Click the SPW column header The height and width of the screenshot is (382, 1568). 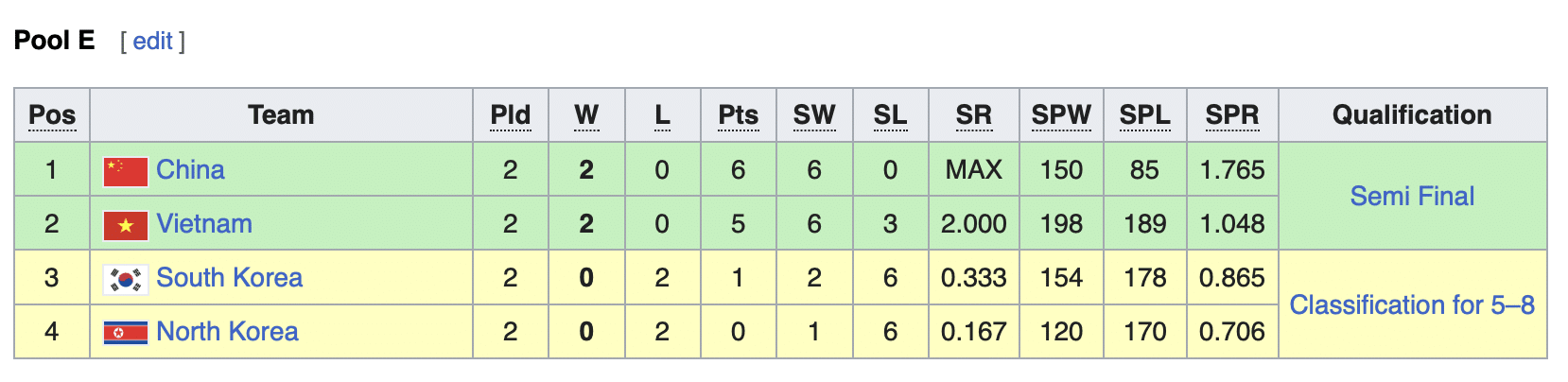click(1060, 115)
